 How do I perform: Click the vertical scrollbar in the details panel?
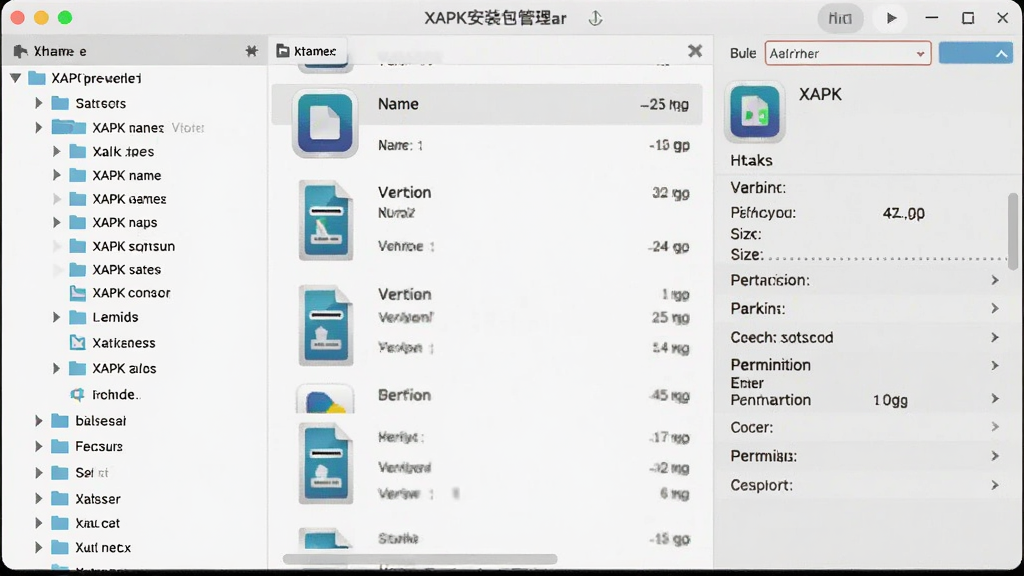click(x=1013, y=231)
